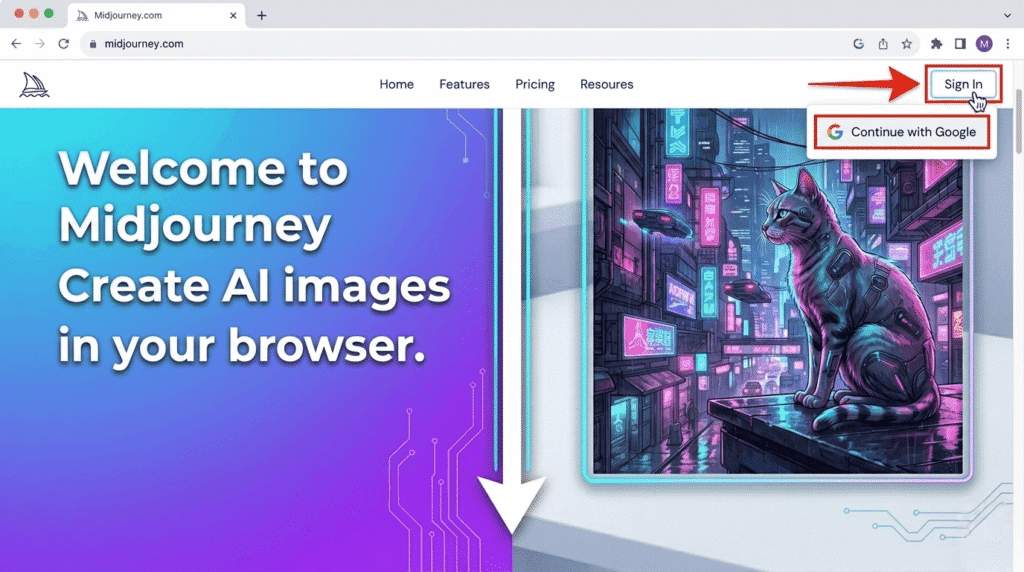Click the browser forward arrow
Screen dimensions: 1024x572
pos(40,44)
